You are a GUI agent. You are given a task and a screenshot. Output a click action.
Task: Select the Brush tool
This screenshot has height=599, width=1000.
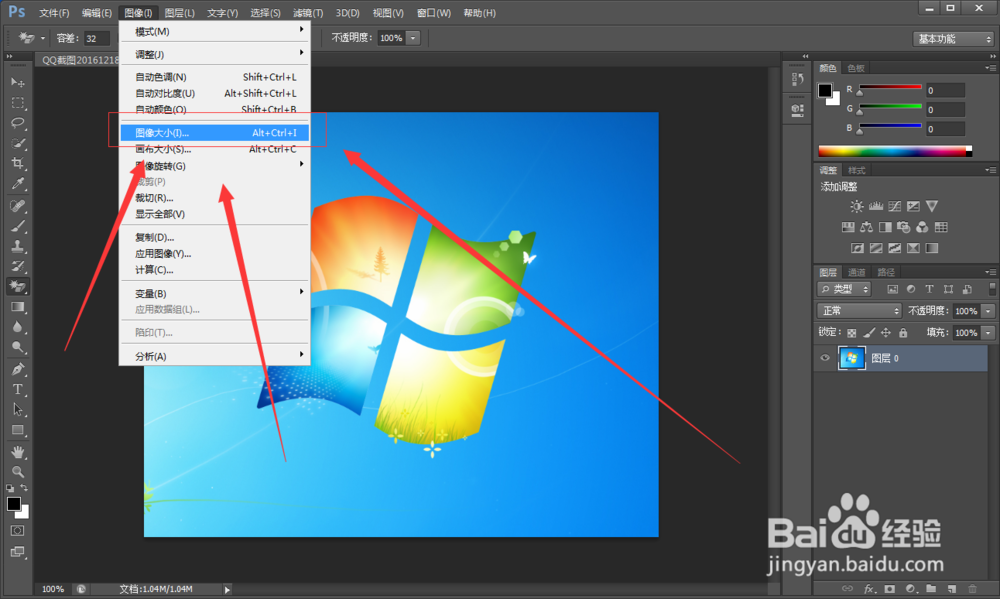pyautogui.click(x=17, y=226)
